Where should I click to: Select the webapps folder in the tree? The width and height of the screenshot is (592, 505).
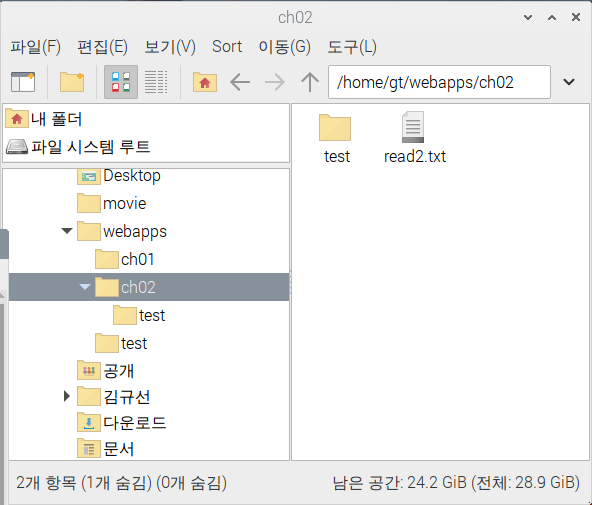pos(135,232)
